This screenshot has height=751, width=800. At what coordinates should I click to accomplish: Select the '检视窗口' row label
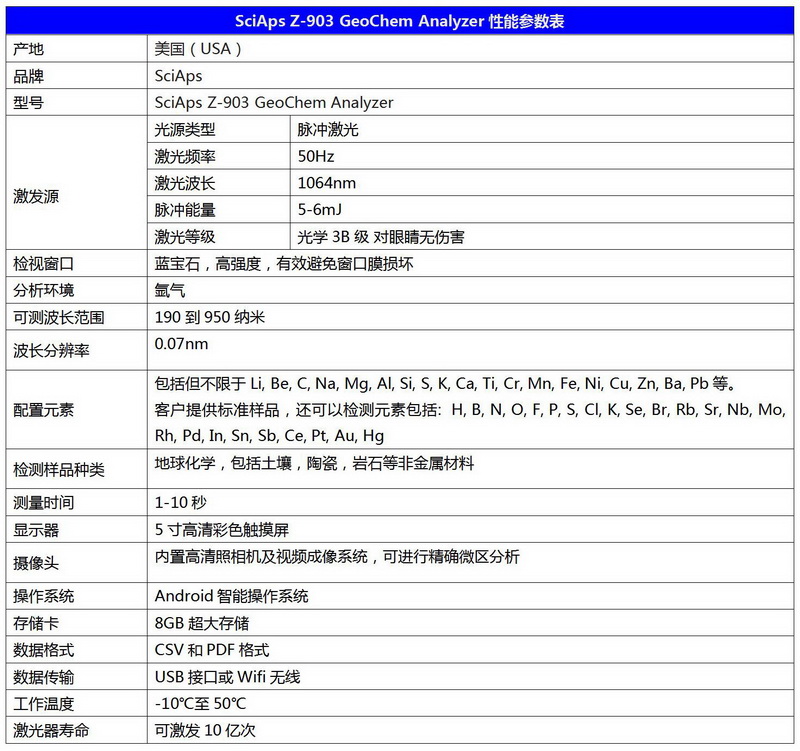[44, 264]
